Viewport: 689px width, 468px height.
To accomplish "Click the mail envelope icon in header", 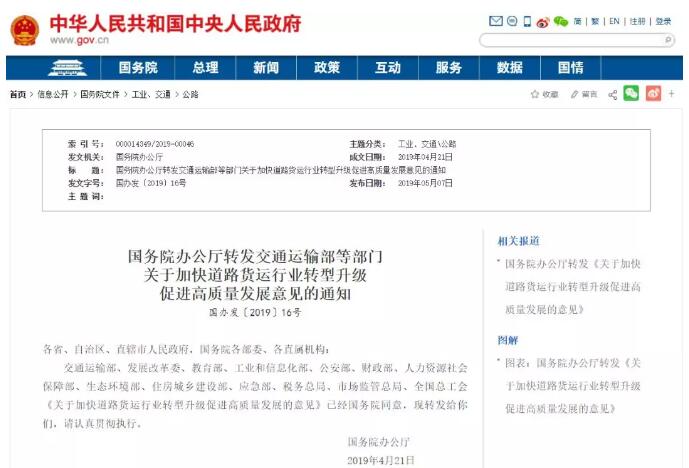I will (x=495, y=21).
